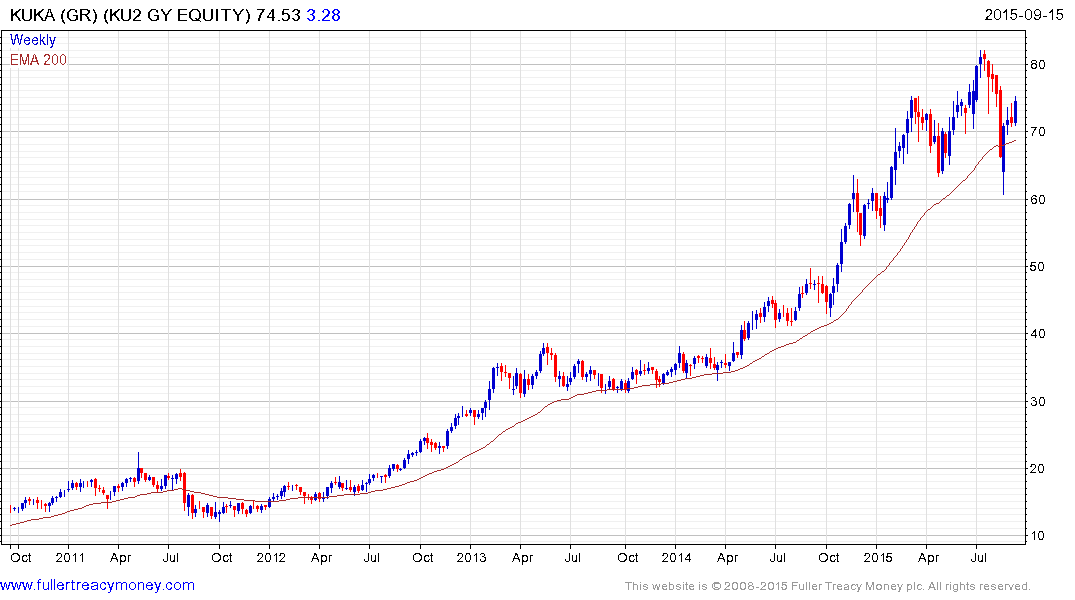Click the last price value 74.53
Image resolution: width=1075 pixels, height=600 pixels.
point(278,15)
